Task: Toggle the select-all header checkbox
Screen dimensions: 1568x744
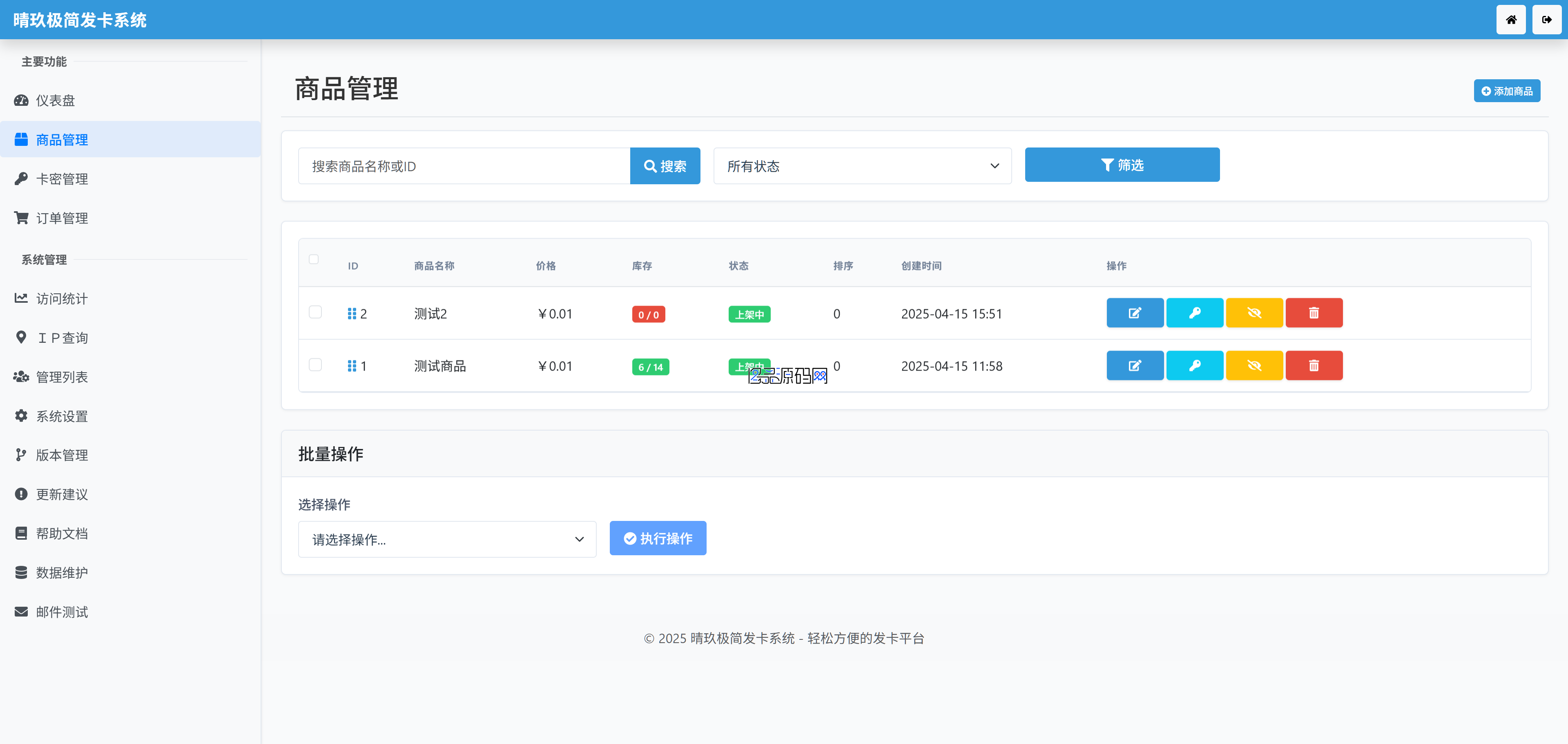Action: [314, 259]
